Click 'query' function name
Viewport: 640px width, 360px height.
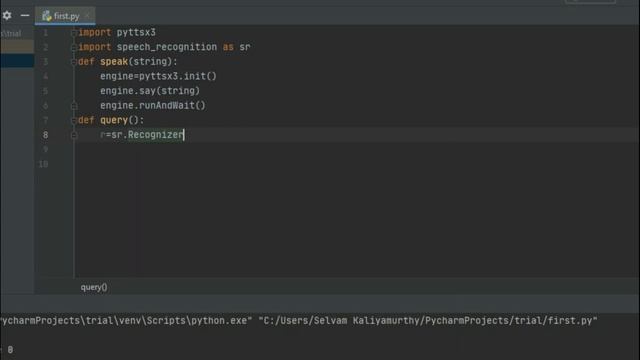pos(114,120)
